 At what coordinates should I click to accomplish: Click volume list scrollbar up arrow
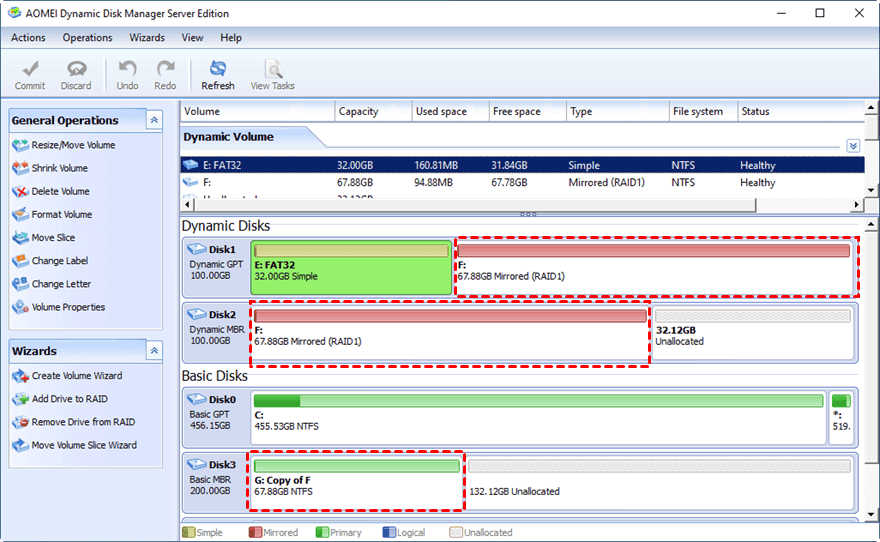tap(871, 107)
